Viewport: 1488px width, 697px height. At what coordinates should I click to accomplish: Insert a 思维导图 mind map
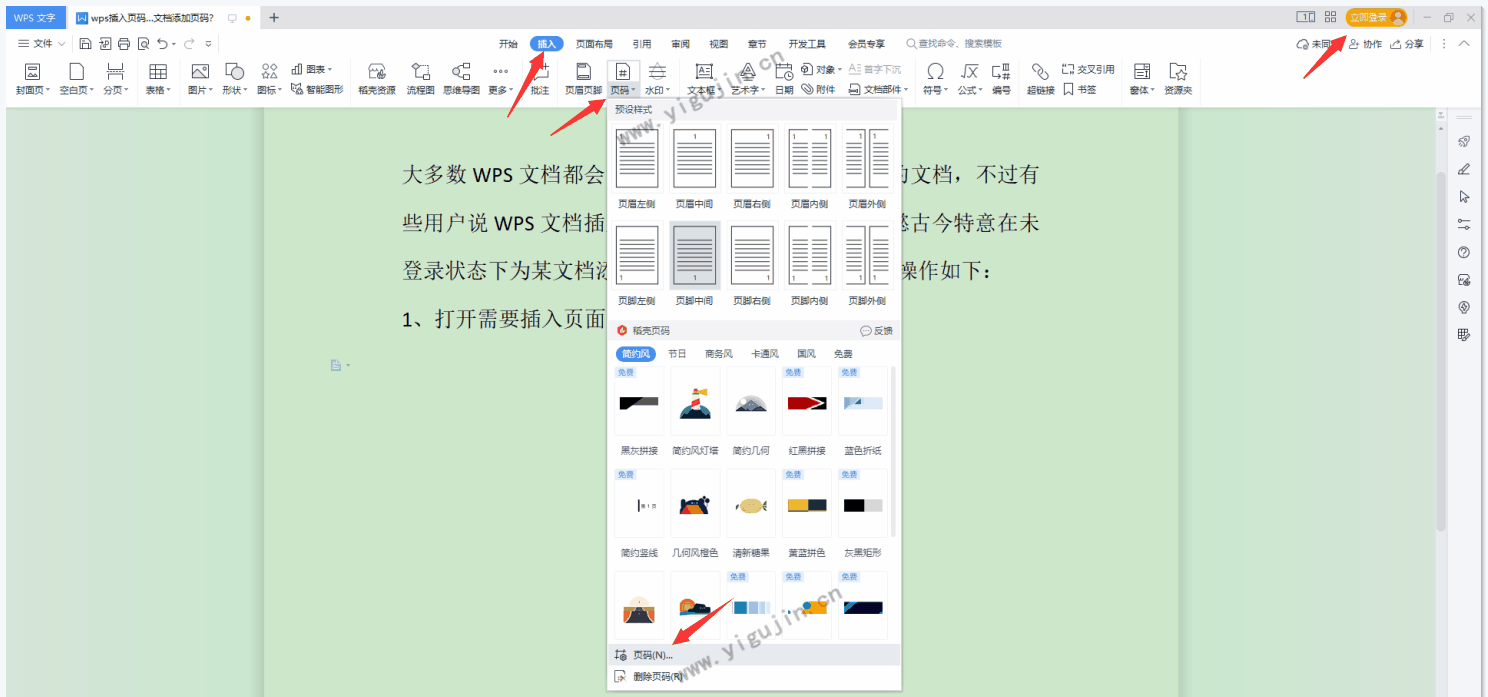pos(461,79)
